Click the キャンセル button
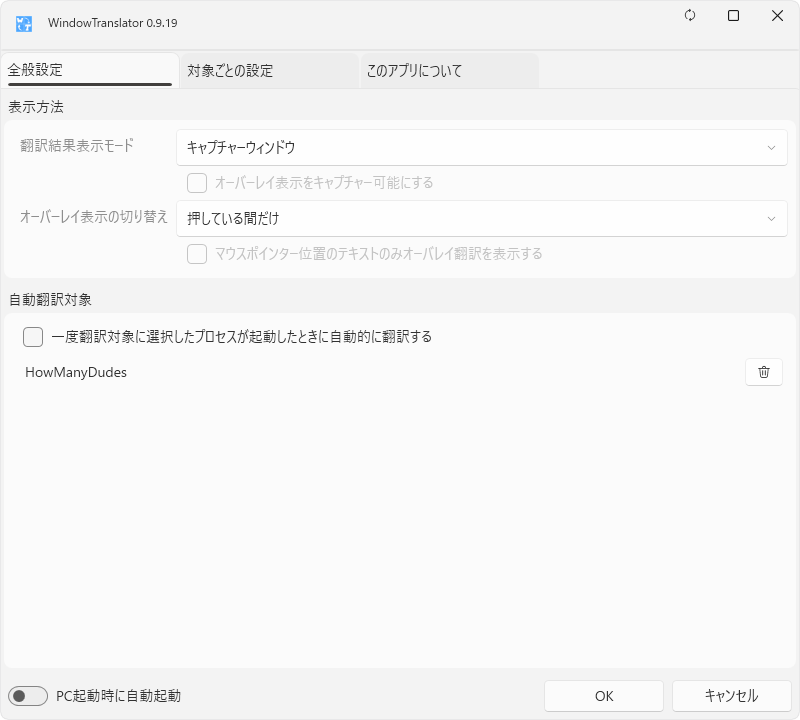 731,696
